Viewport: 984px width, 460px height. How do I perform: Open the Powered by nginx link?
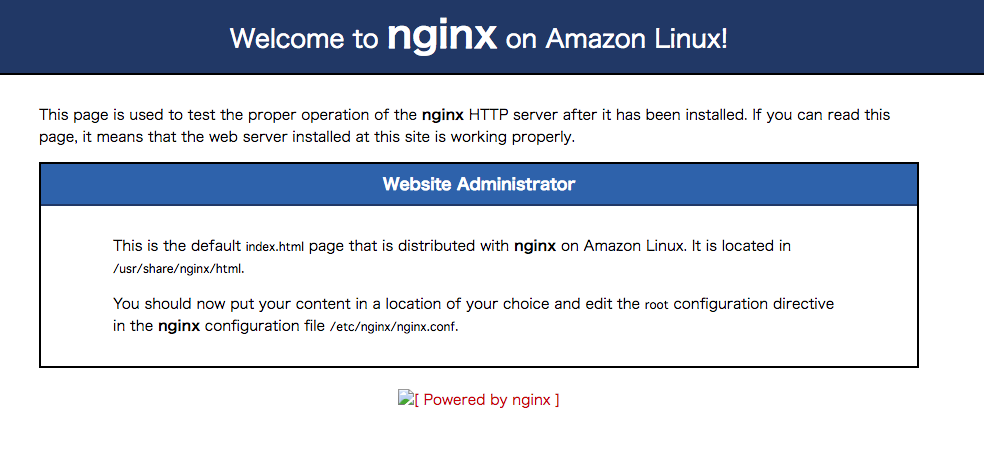(486, 400)
